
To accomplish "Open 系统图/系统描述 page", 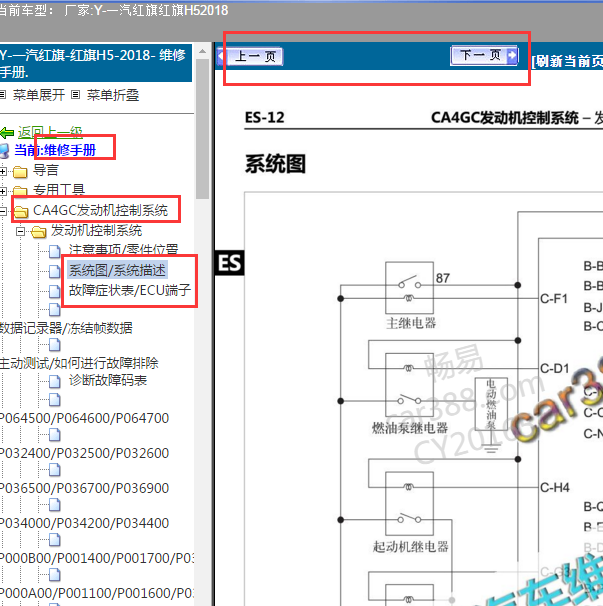I will (x=117, y=270).
